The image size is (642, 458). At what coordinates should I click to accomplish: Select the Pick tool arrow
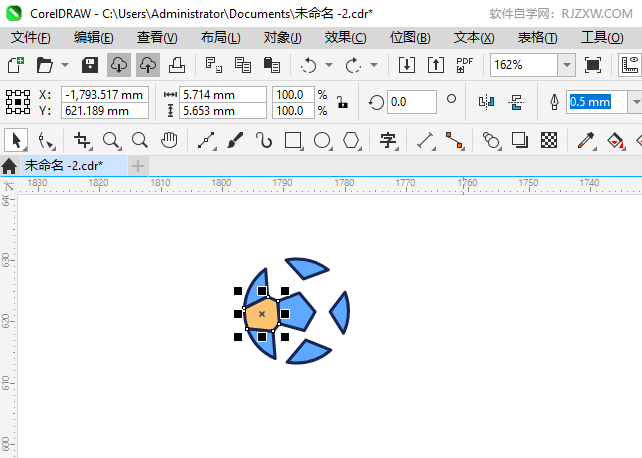16,140
